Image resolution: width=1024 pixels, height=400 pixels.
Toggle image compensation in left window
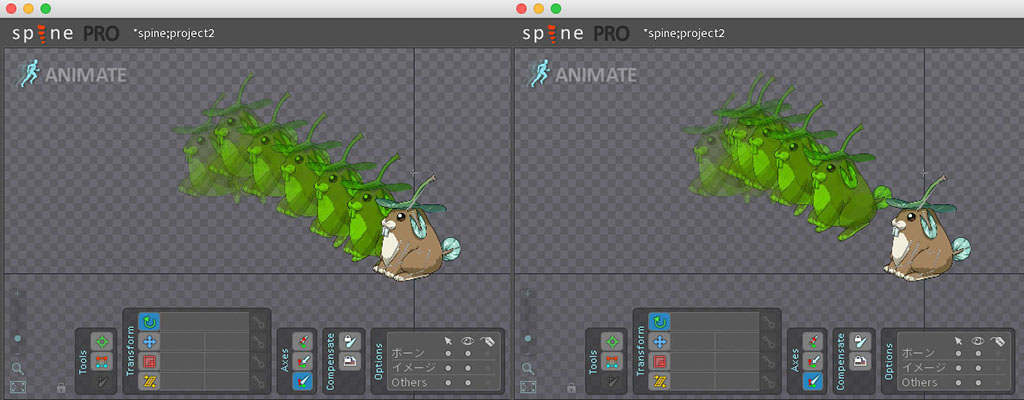click(x=351, y=361)
